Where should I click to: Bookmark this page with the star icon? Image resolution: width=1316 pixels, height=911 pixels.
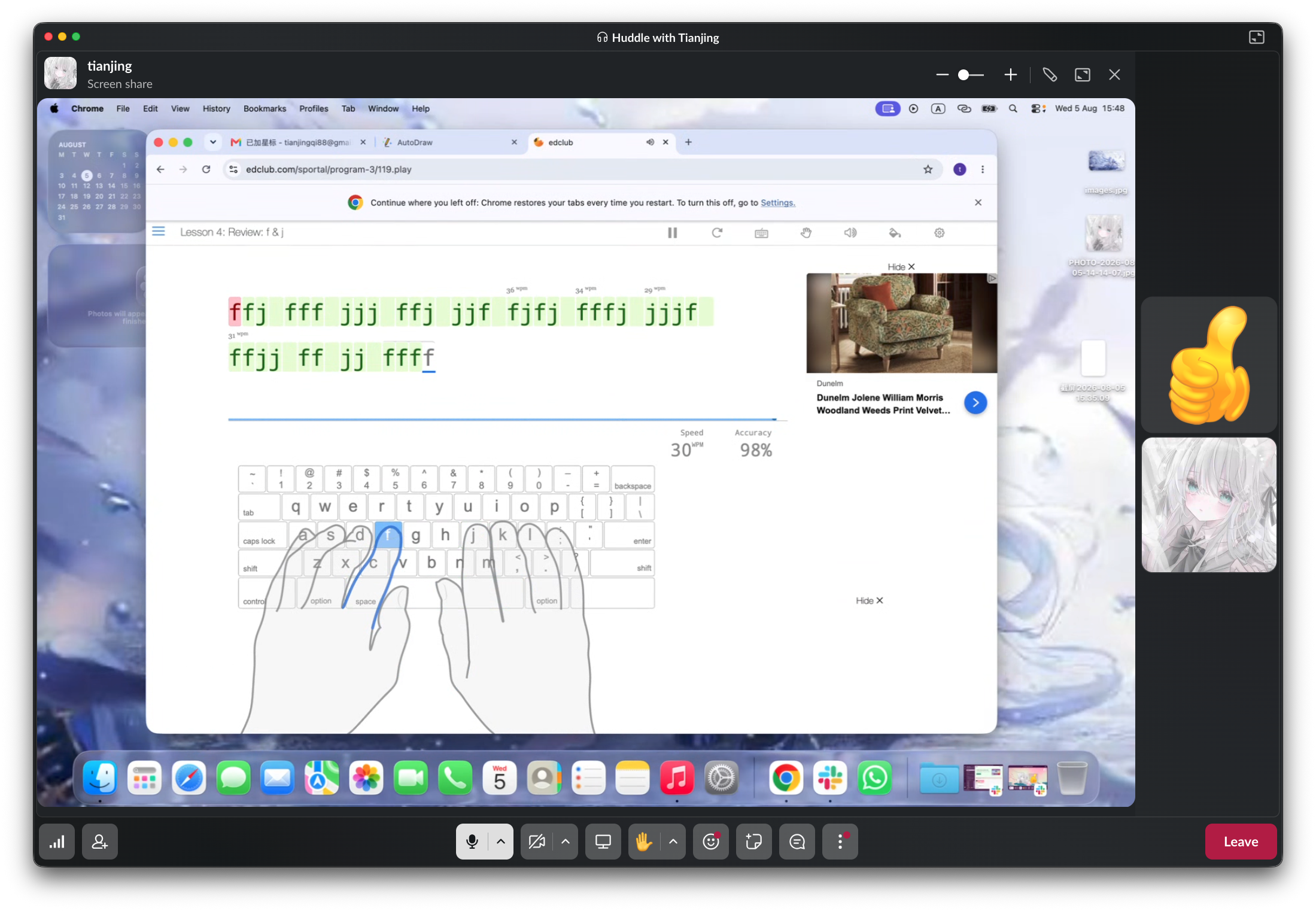928,169
